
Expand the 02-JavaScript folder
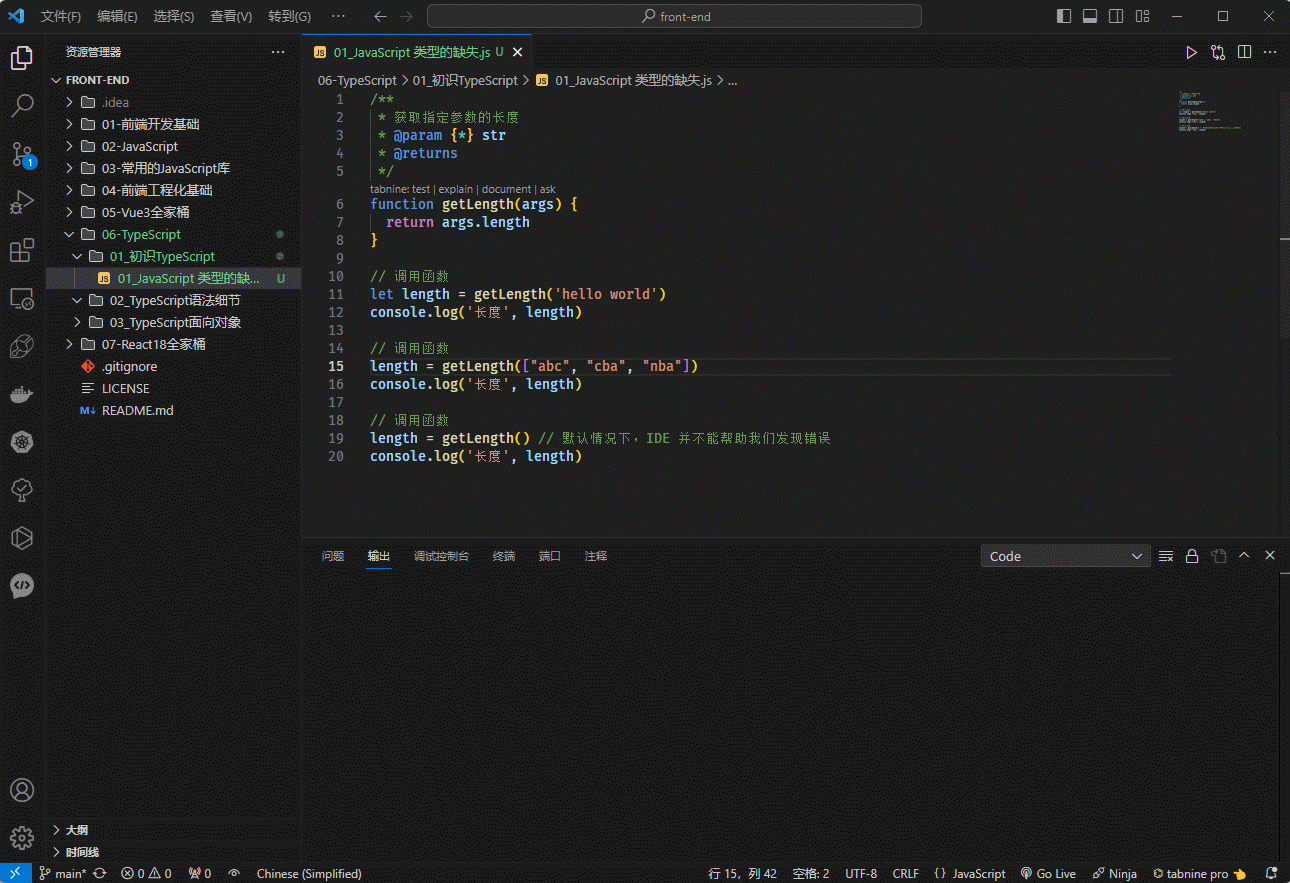point(140,146)
